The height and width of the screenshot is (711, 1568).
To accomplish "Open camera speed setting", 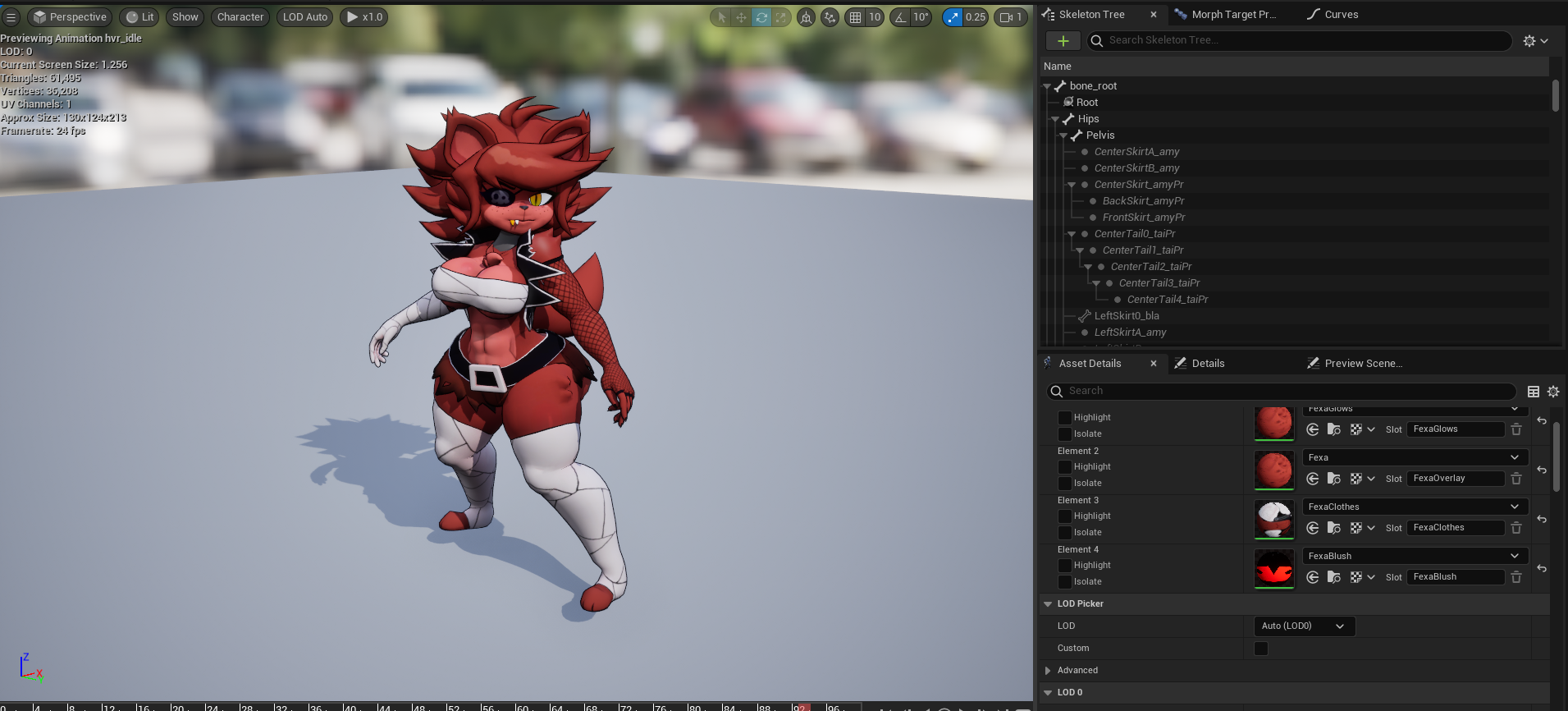I will point(1011,17).
